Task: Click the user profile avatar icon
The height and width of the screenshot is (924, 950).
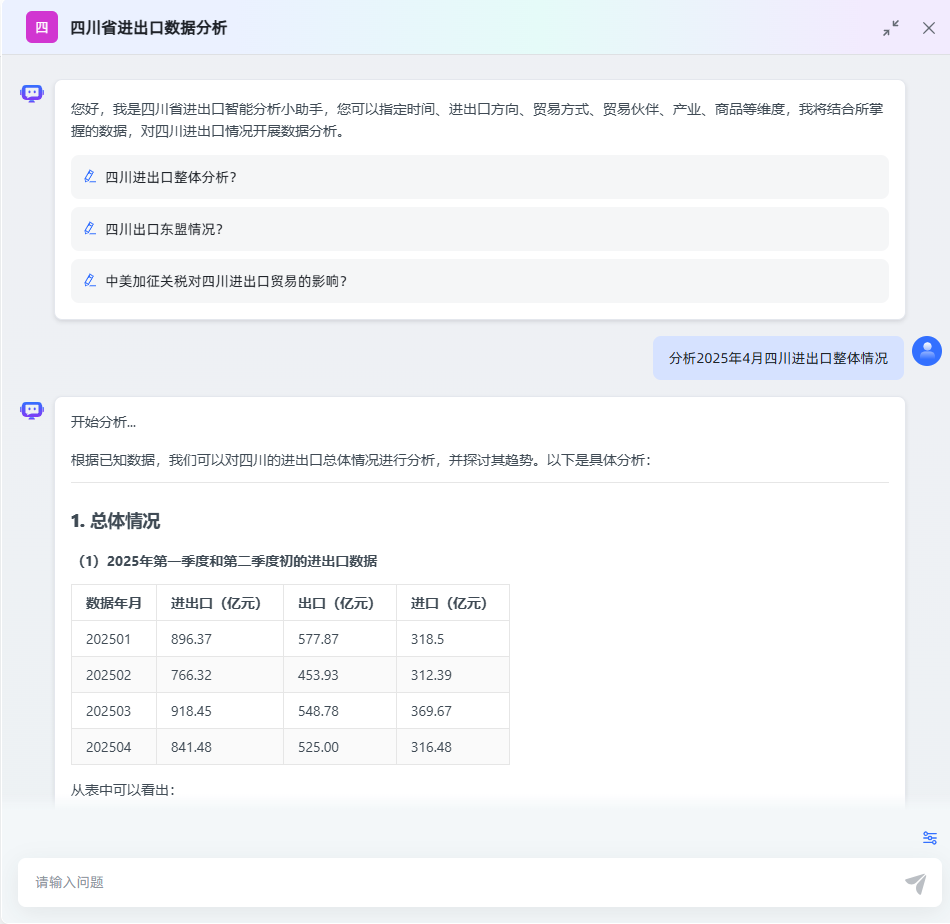Action: click(x=927, y=351)
